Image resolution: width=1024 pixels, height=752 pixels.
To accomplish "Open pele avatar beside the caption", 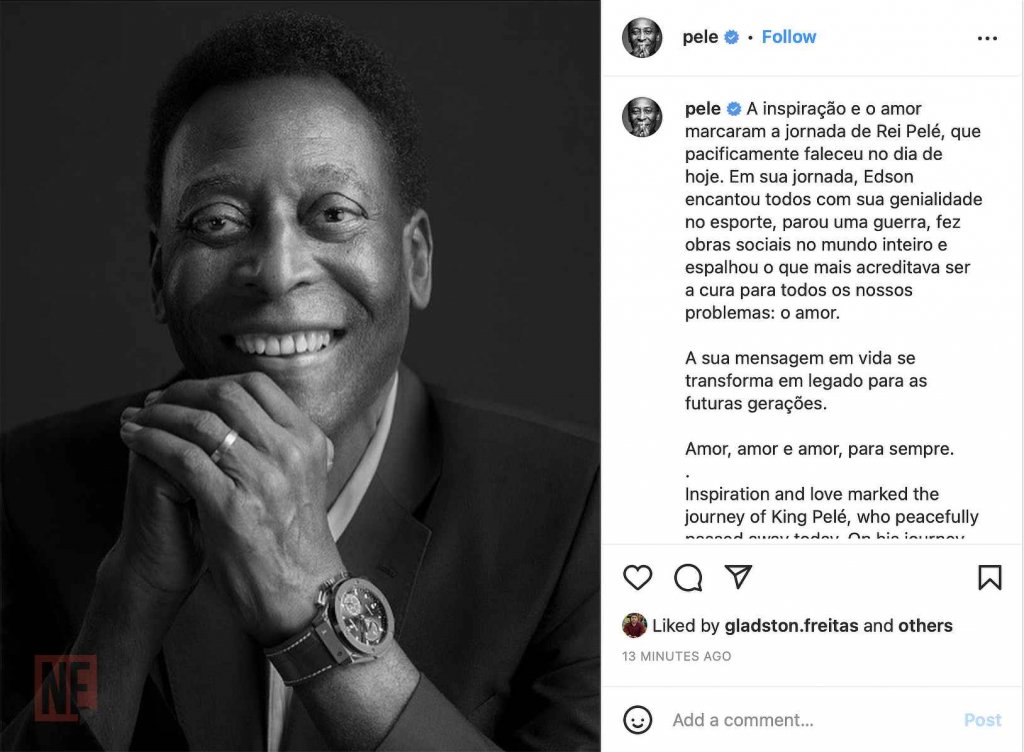I will tap(642, 117).
